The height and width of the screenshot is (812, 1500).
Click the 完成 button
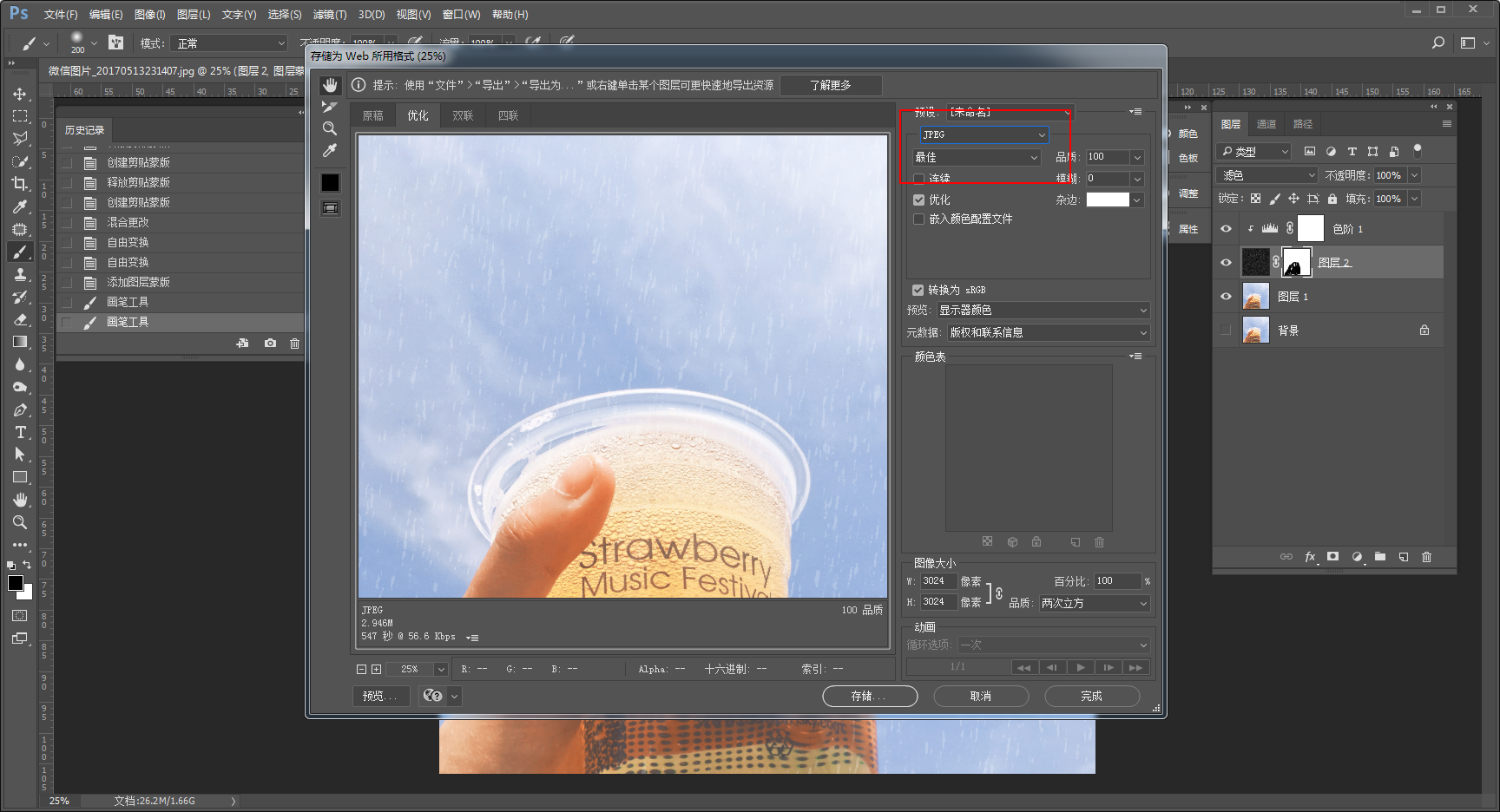(1092, 696)
